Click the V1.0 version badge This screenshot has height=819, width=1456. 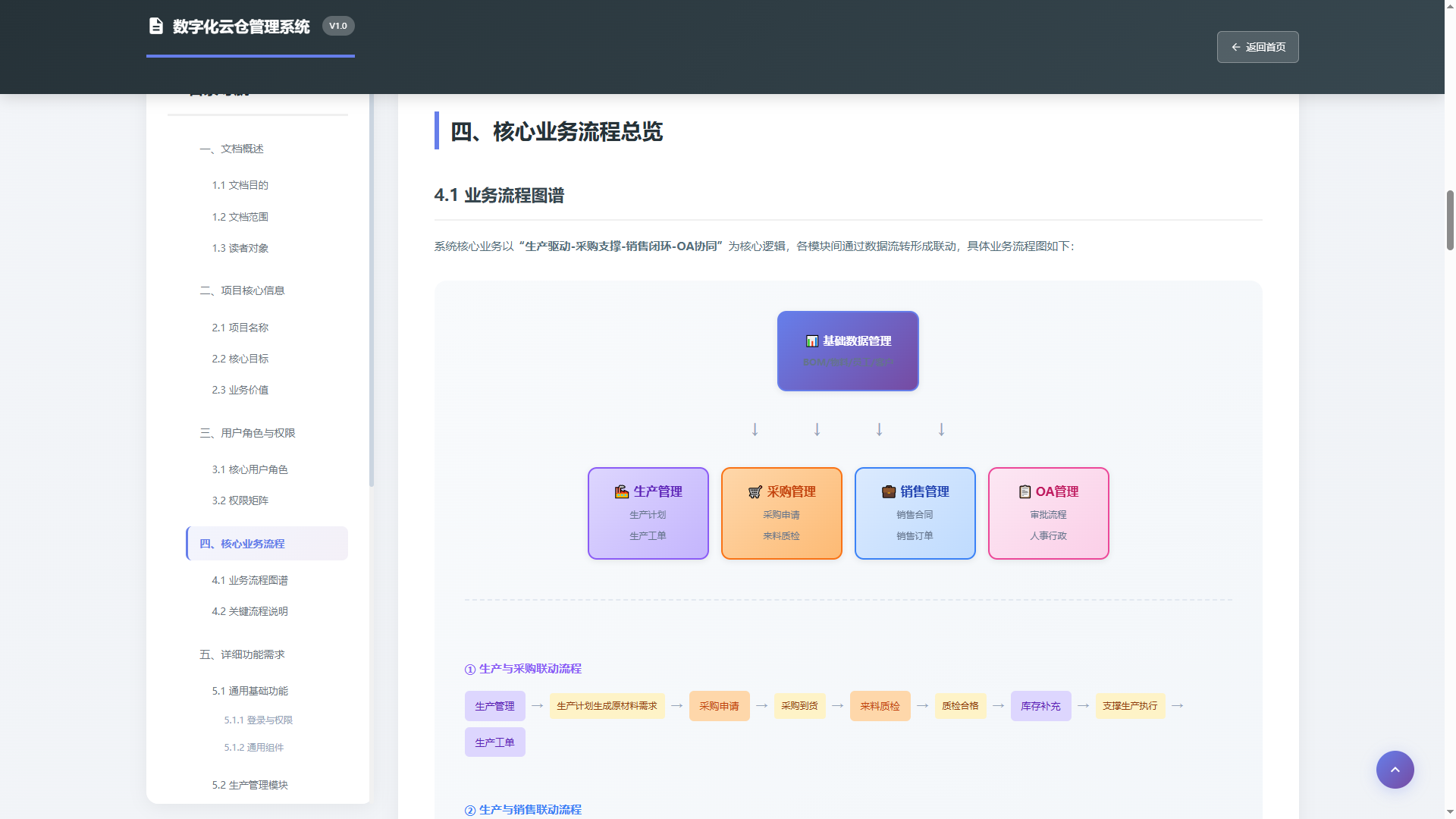338,26
